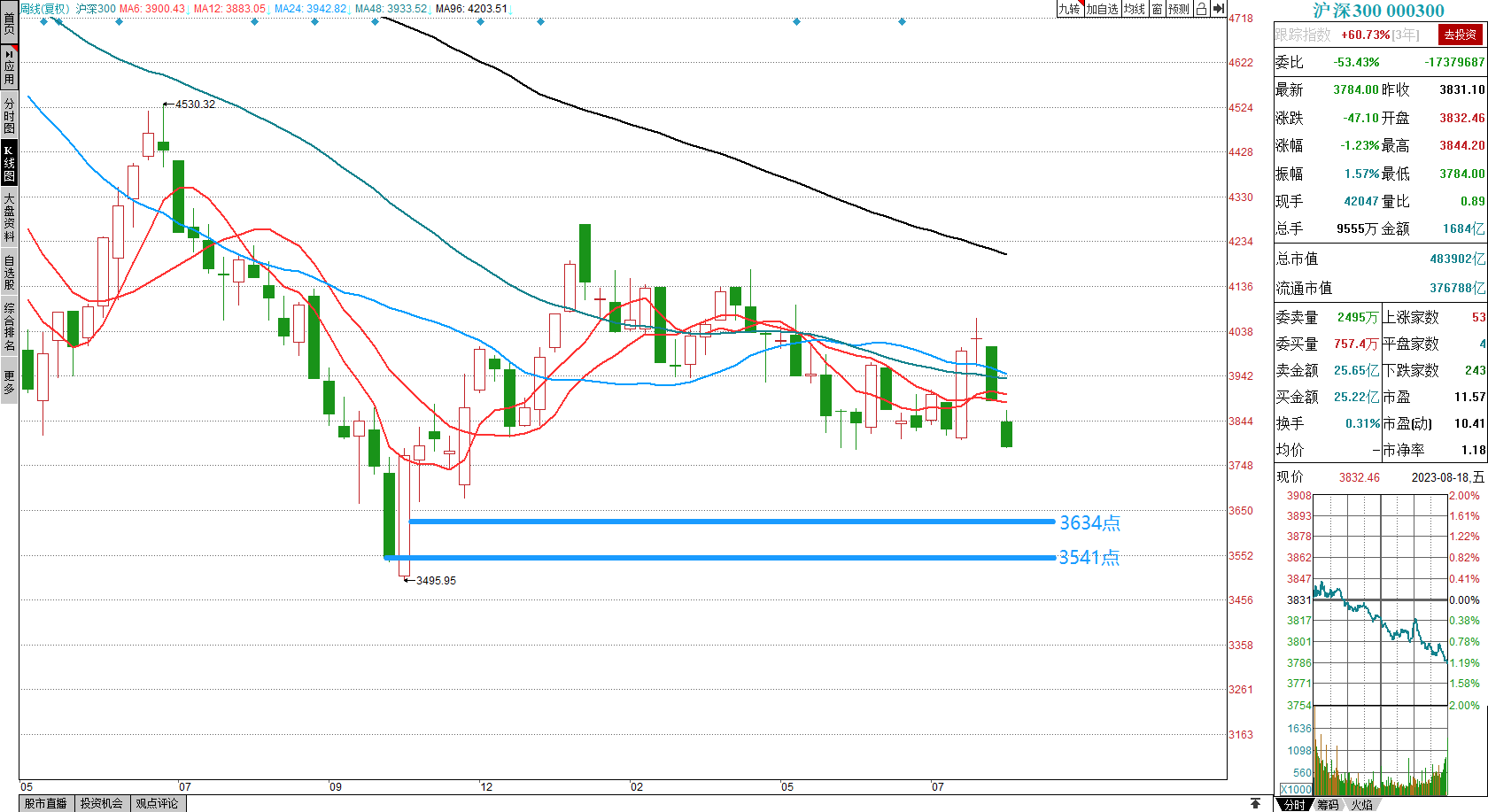Open the 股市直播 bottom link
This screenshot has height=812, width=1488.
click(x=46, y=803)
